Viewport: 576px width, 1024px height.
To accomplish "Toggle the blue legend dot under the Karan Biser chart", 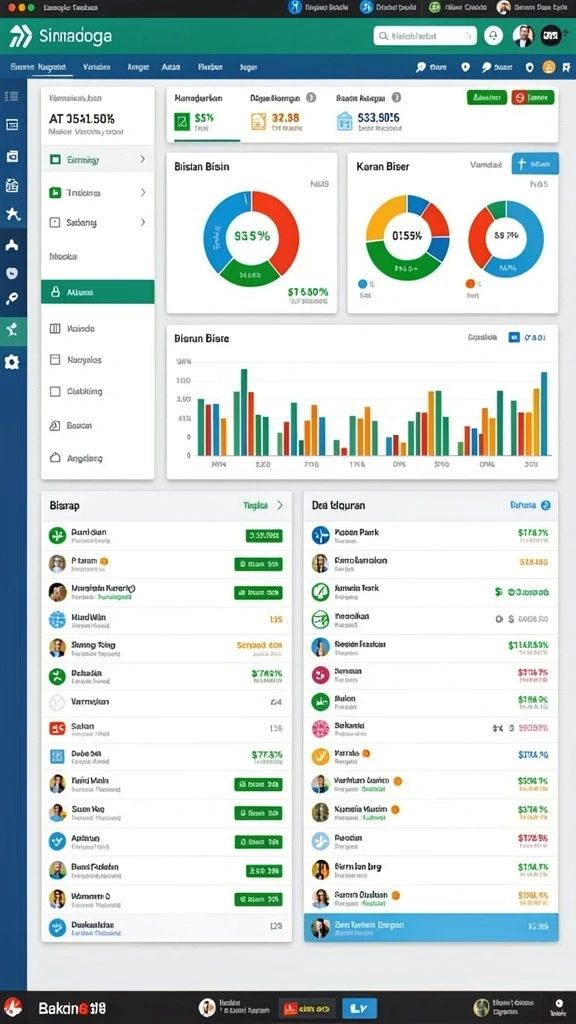I will coord(362,284).
